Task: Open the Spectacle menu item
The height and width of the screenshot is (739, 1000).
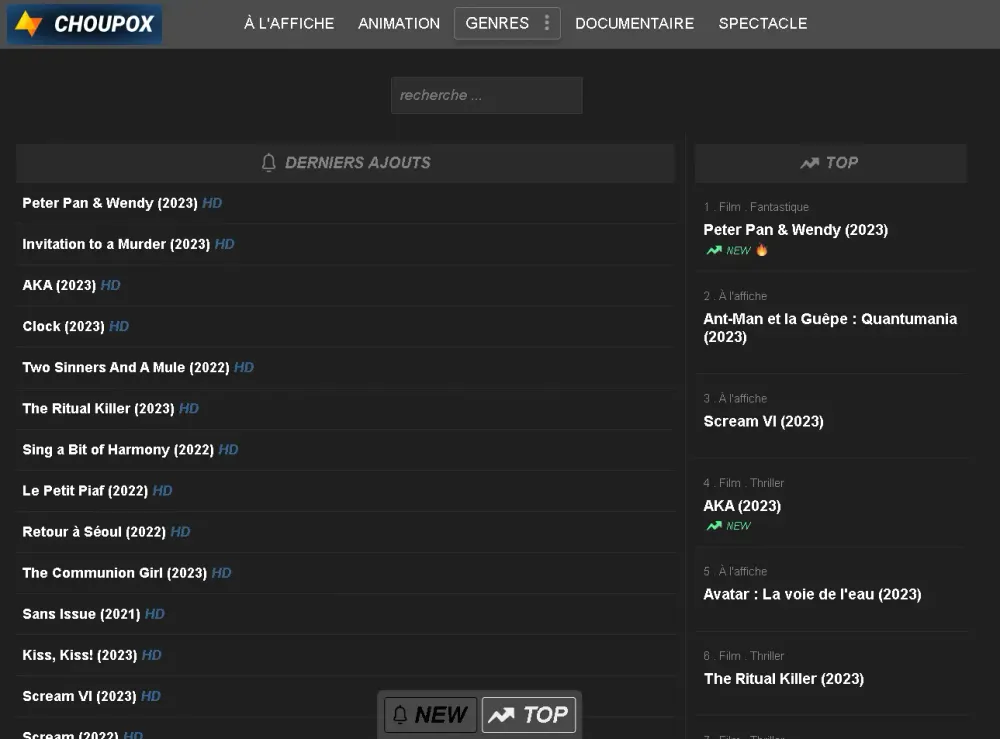Action: [763, 24]
